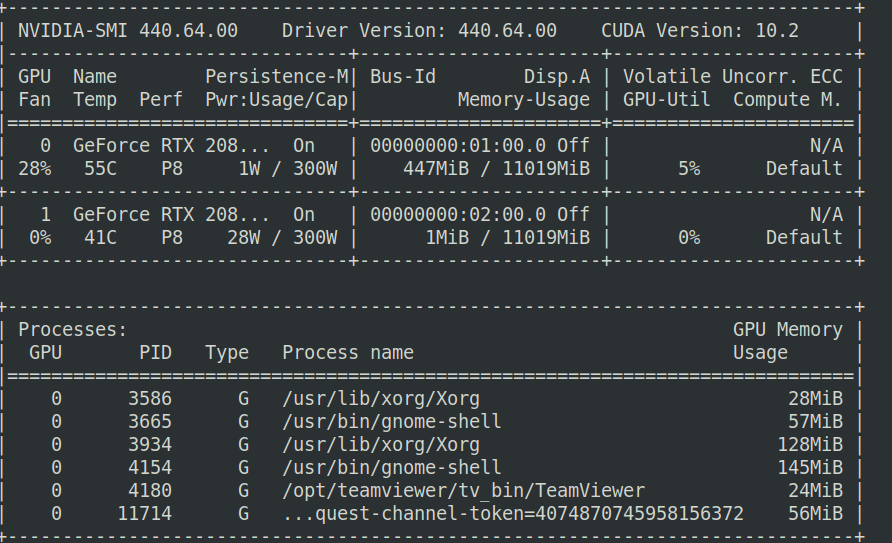Click the 1MiB / 11019MiB memory value
Screen dimensions: 892x543
508,238
